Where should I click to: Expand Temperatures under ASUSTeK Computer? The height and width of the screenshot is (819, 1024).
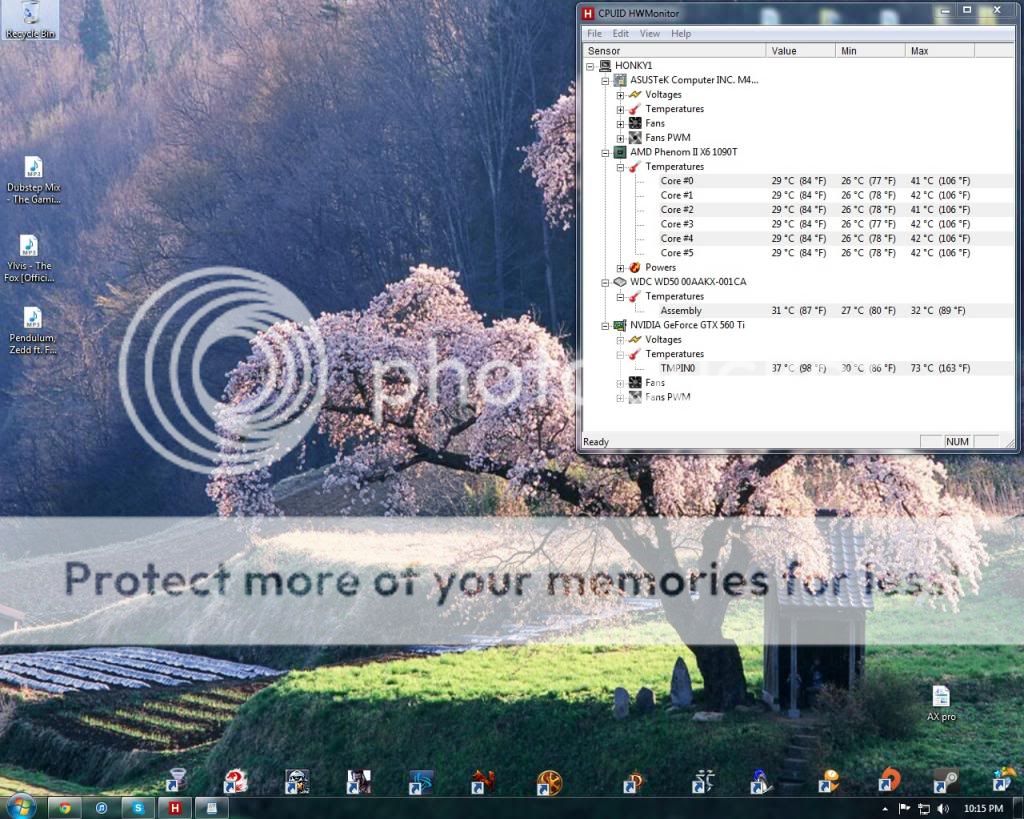[620, 110]
